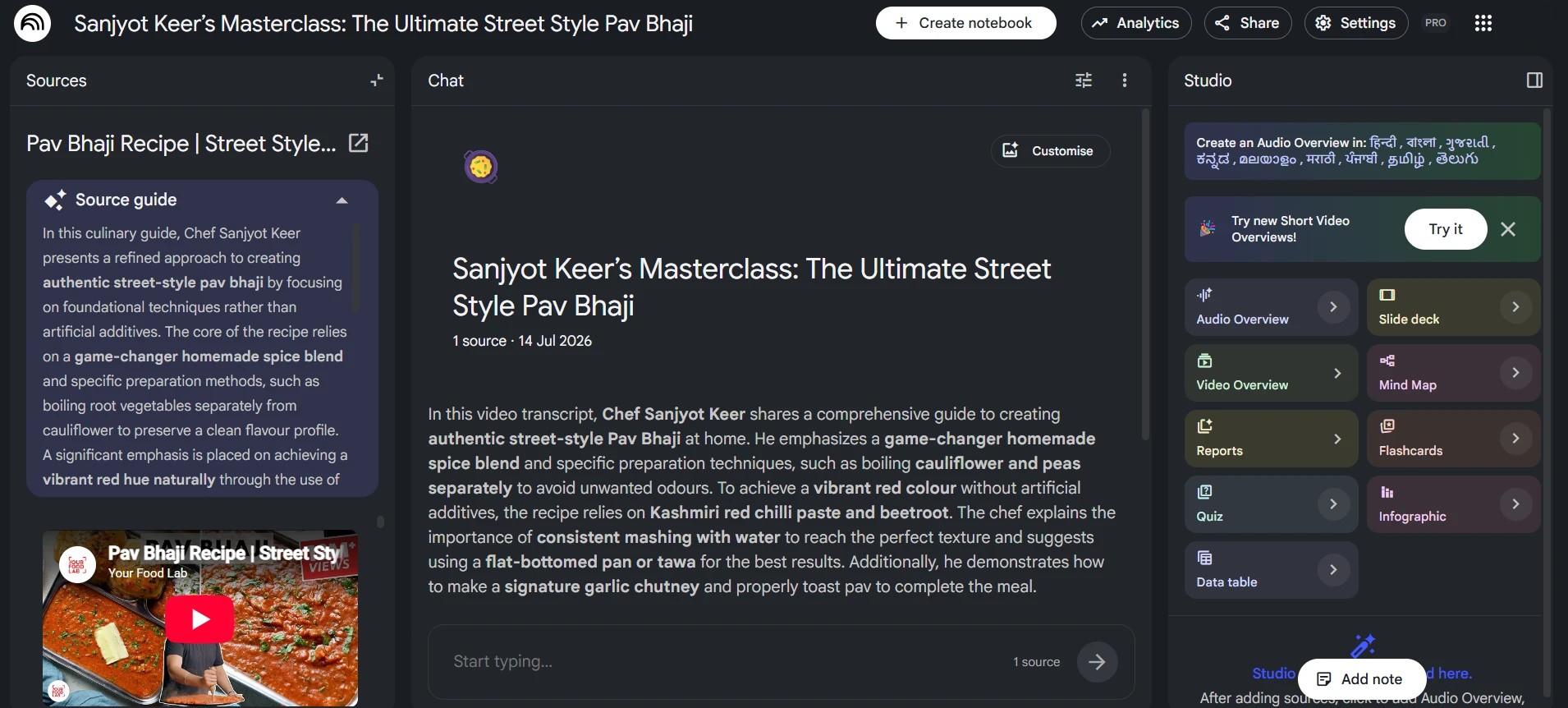Click the Your Food Lab channel avatar

coord(77,565)
